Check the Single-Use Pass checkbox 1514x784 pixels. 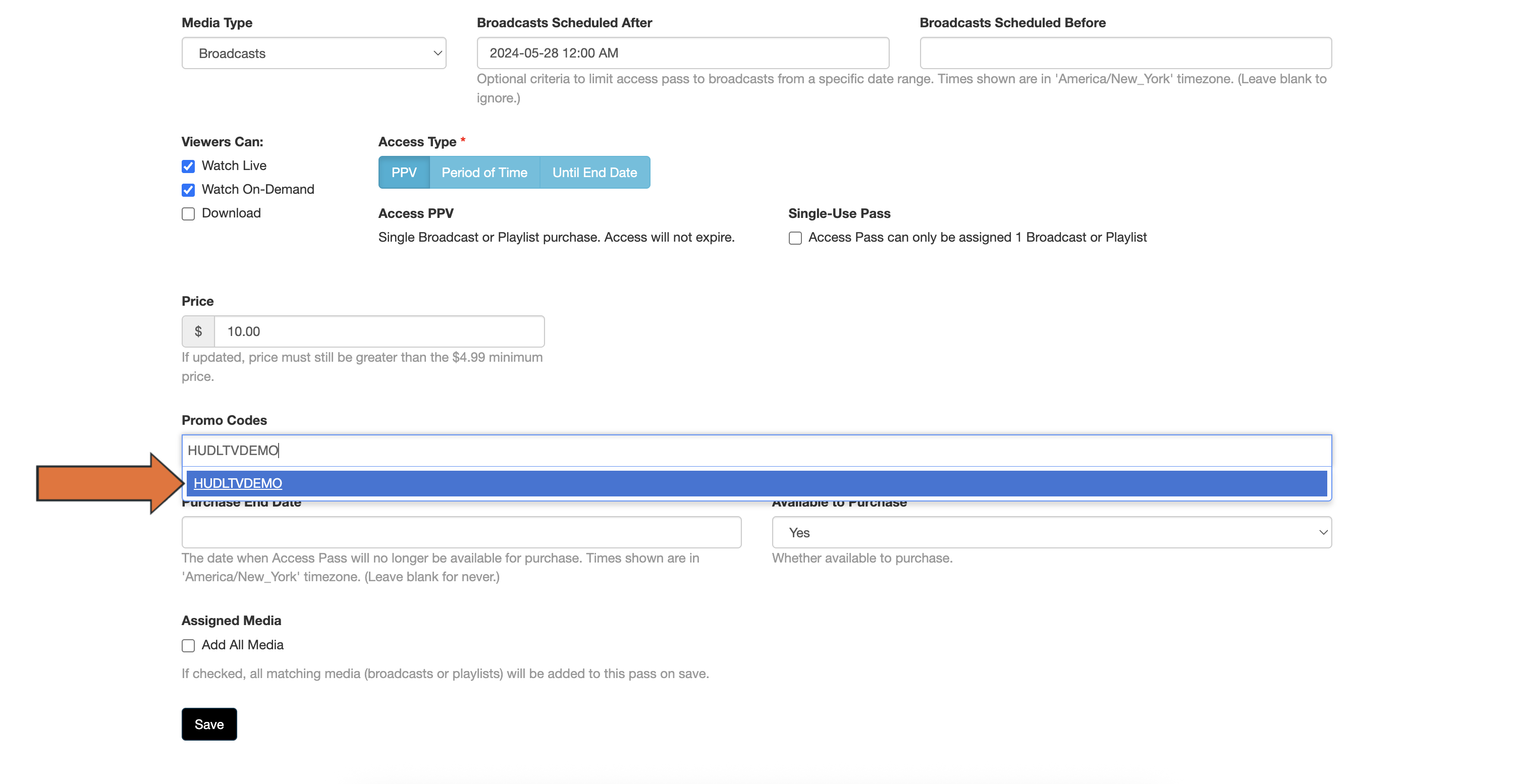click(795, 238)
